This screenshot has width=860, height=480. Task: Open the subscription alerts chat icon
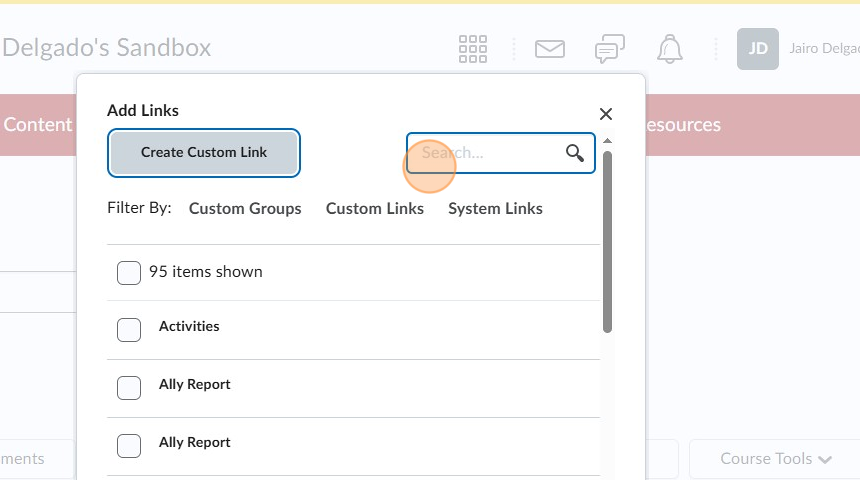(x=610, y=49)
